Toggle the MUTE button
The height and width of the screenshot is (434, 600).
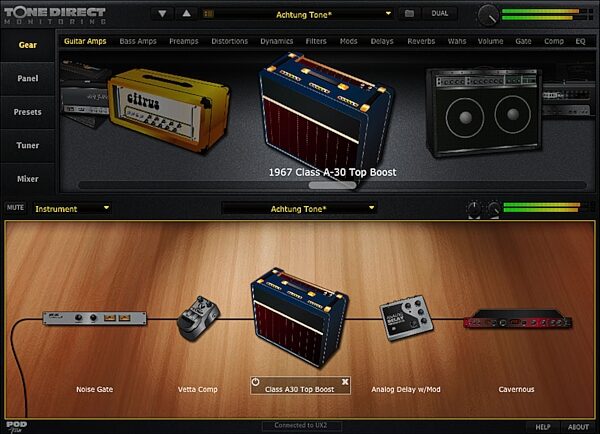[x=15, y=207]
